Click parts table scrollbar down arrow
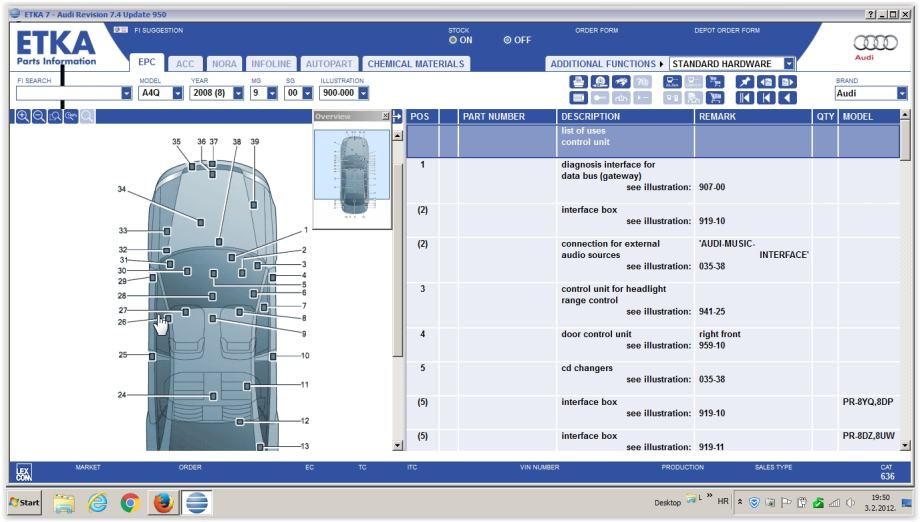This screenshot has height=522, width=920. click(905, 446)
